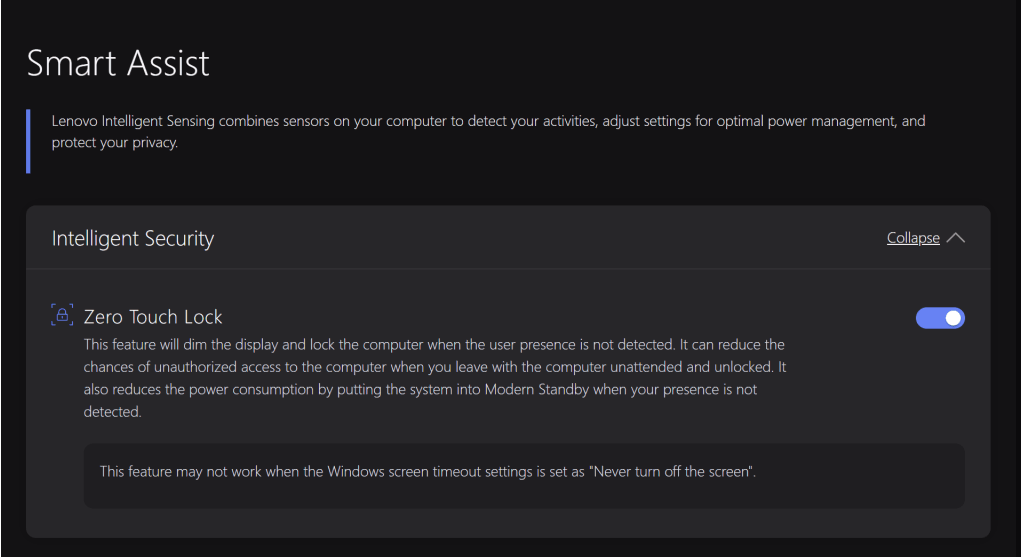Click the Intelligent Security section title
This screenshot has height=557, width=1021.
[x=133, y=238]
